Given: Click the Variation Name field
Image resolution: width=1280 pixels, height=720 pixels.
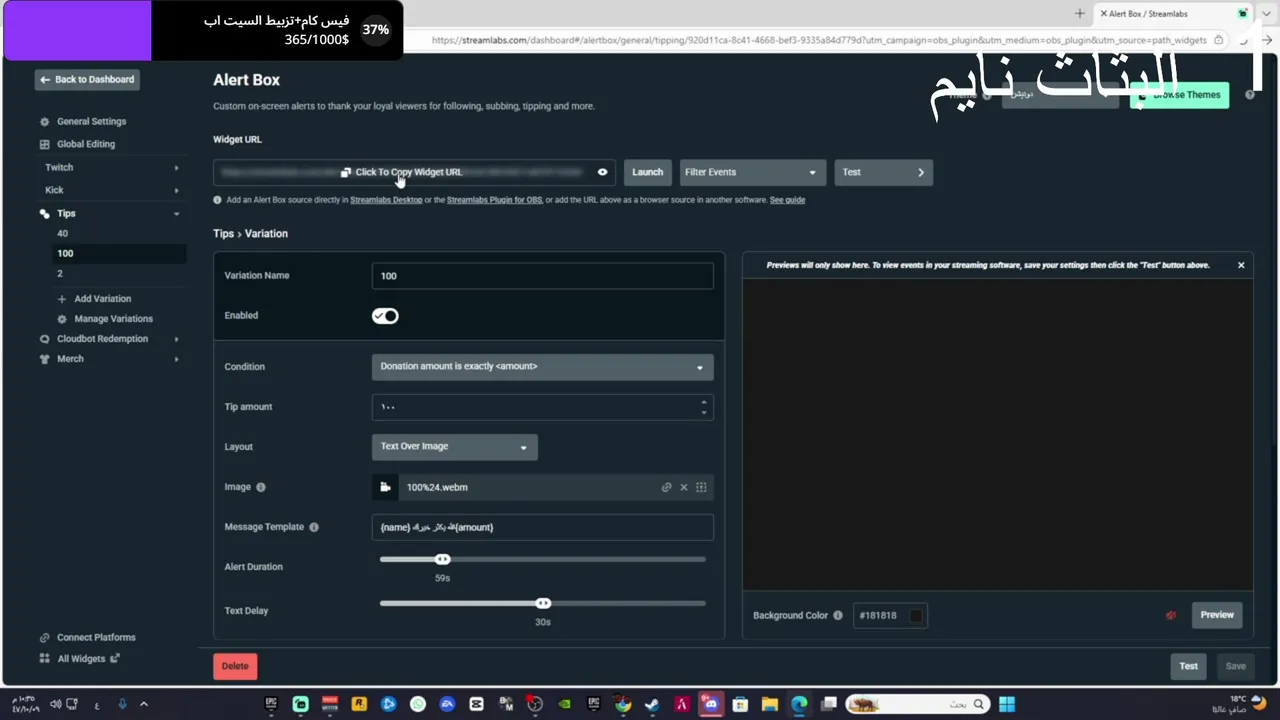Looking at the screenshot, I should 542,276.
